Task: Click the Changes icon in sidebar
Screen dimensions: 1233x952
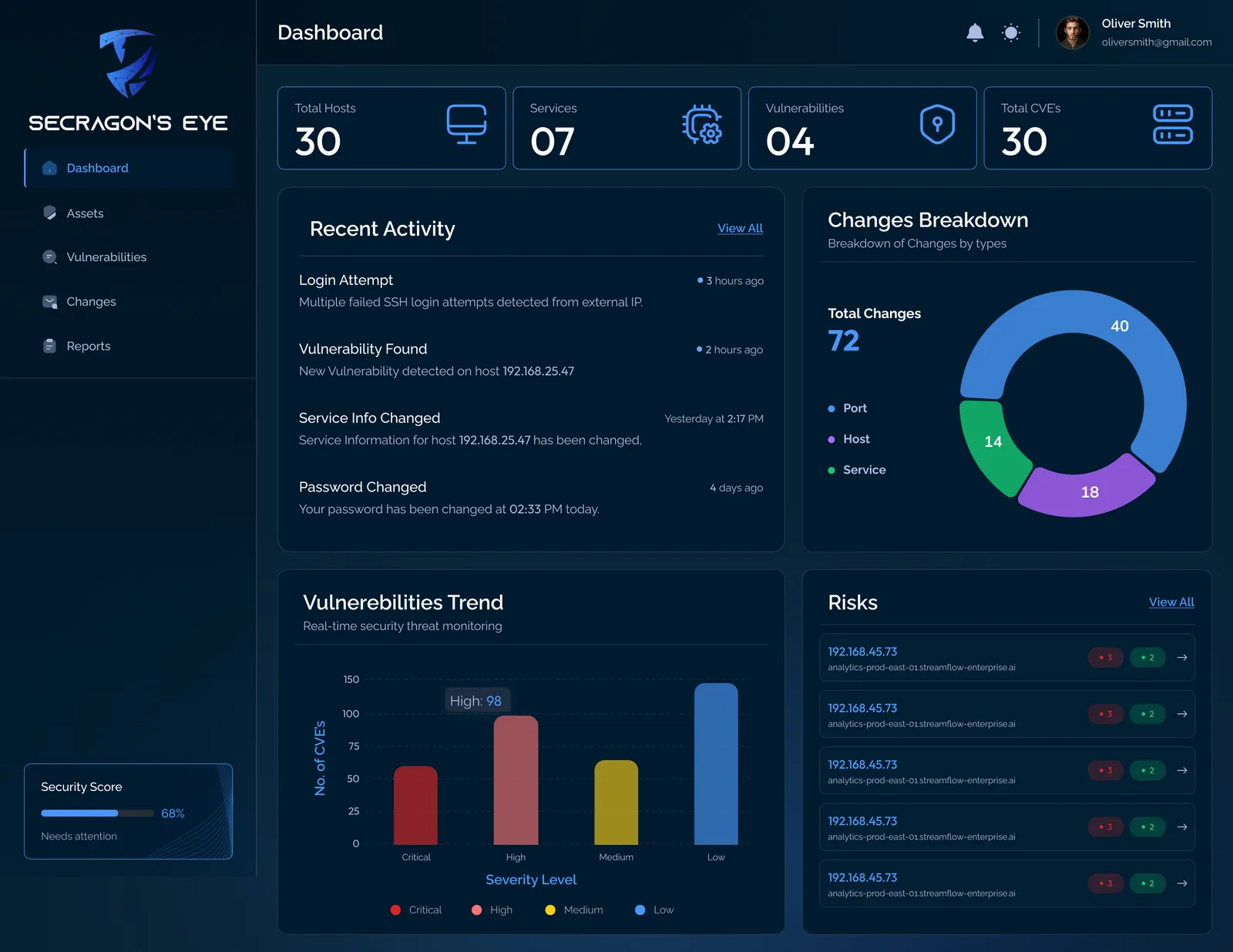Action: click(x=50, y=302)
